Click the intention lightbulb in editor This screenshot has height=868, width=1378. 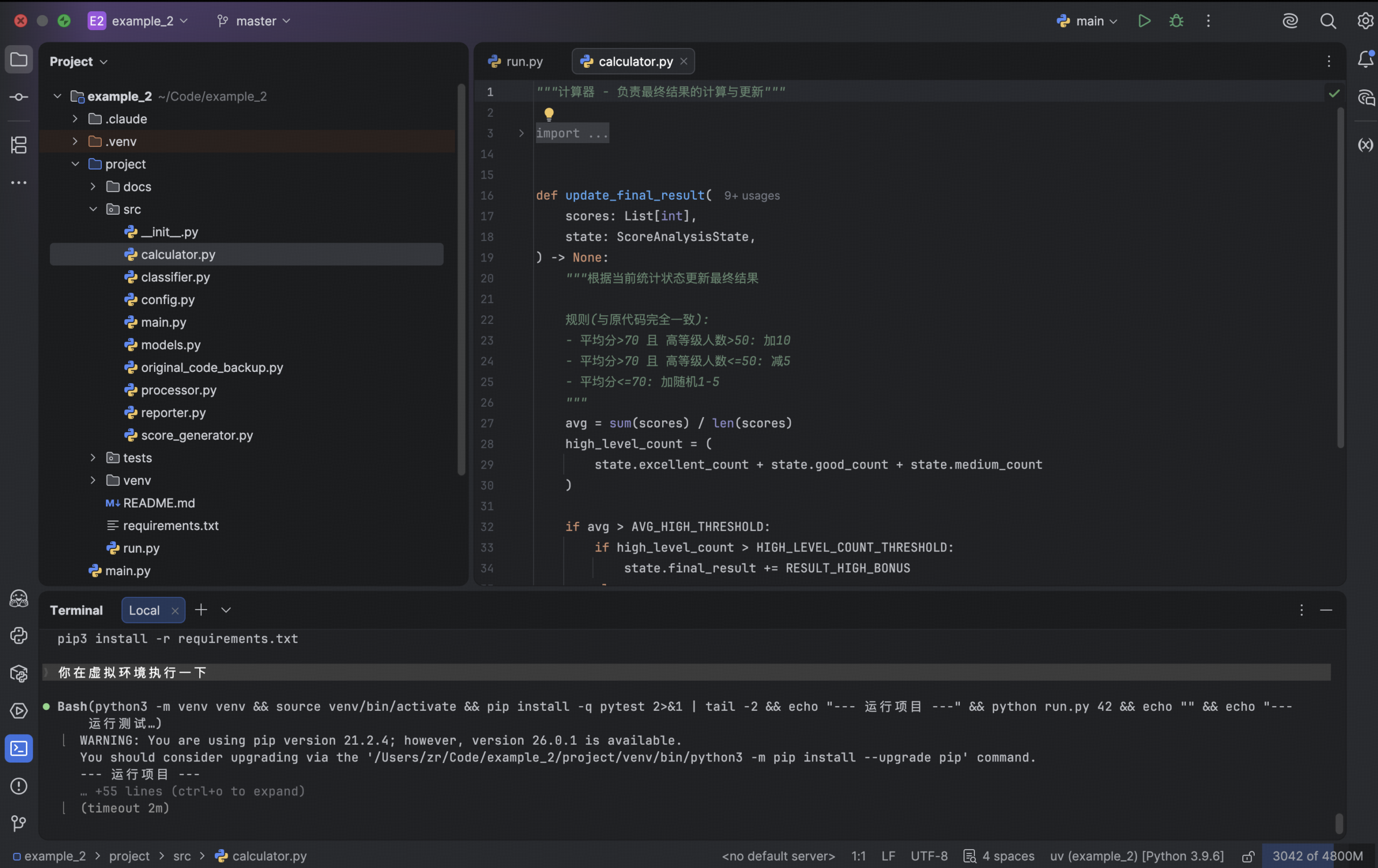point(549,114)
